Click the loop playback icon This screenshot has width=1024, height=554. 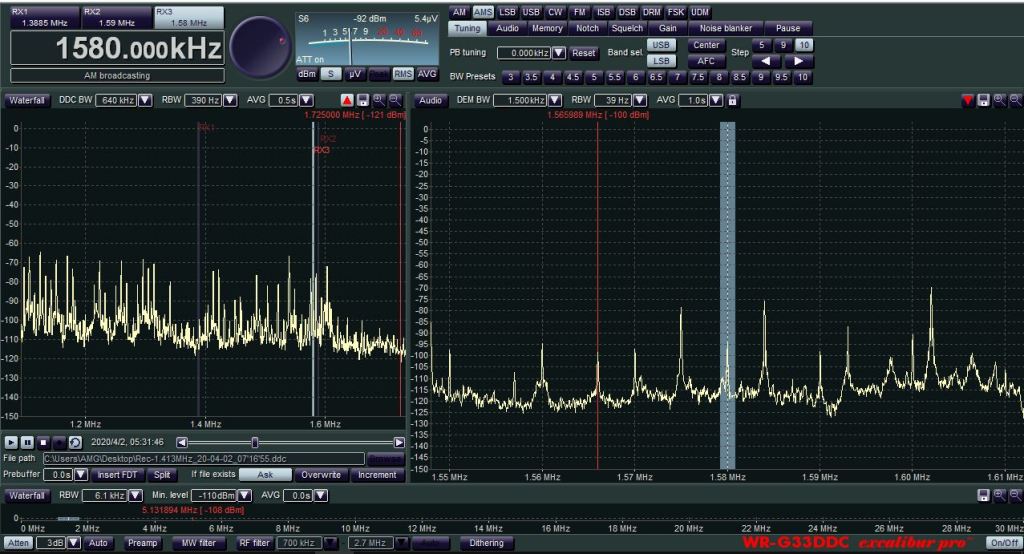point(74,442)
